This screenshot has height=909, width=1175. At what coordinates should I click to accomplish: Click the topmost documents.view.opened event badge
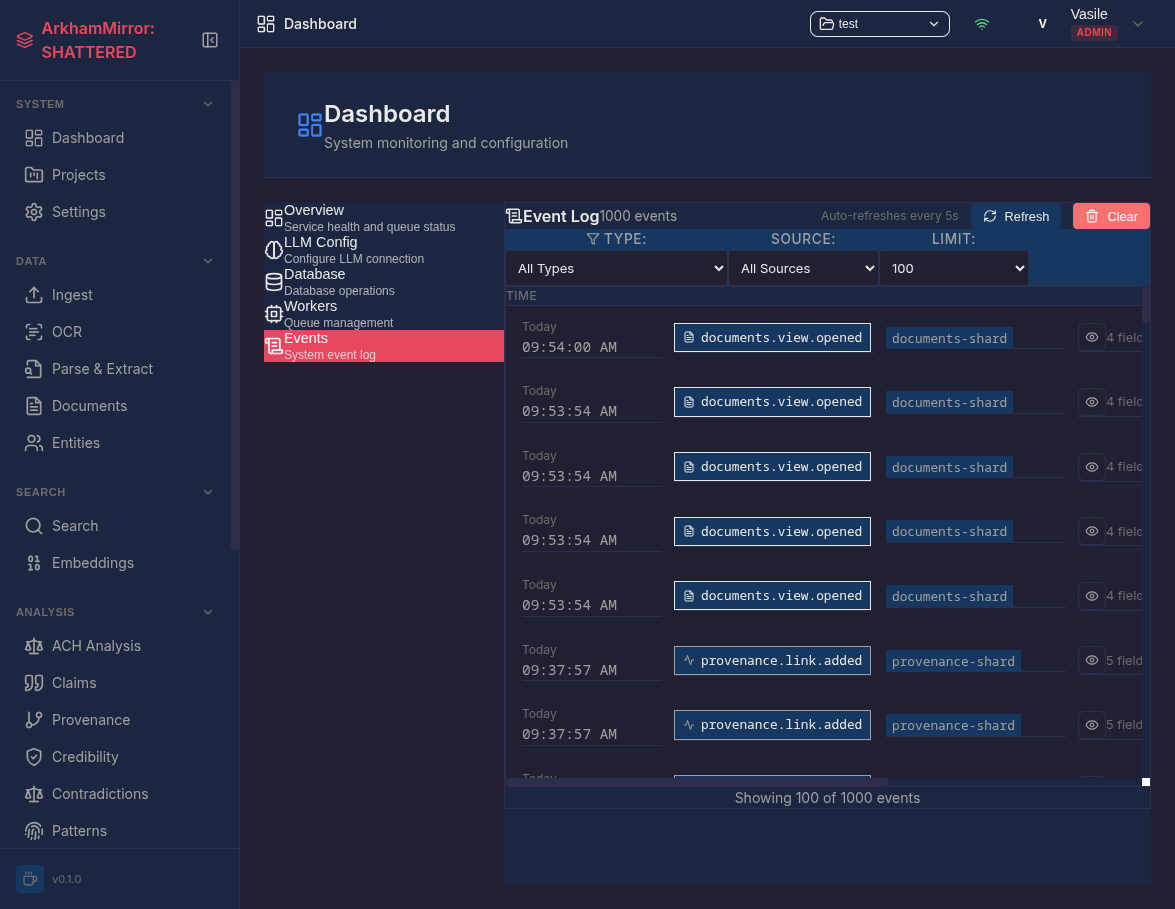tap(773, 337)
